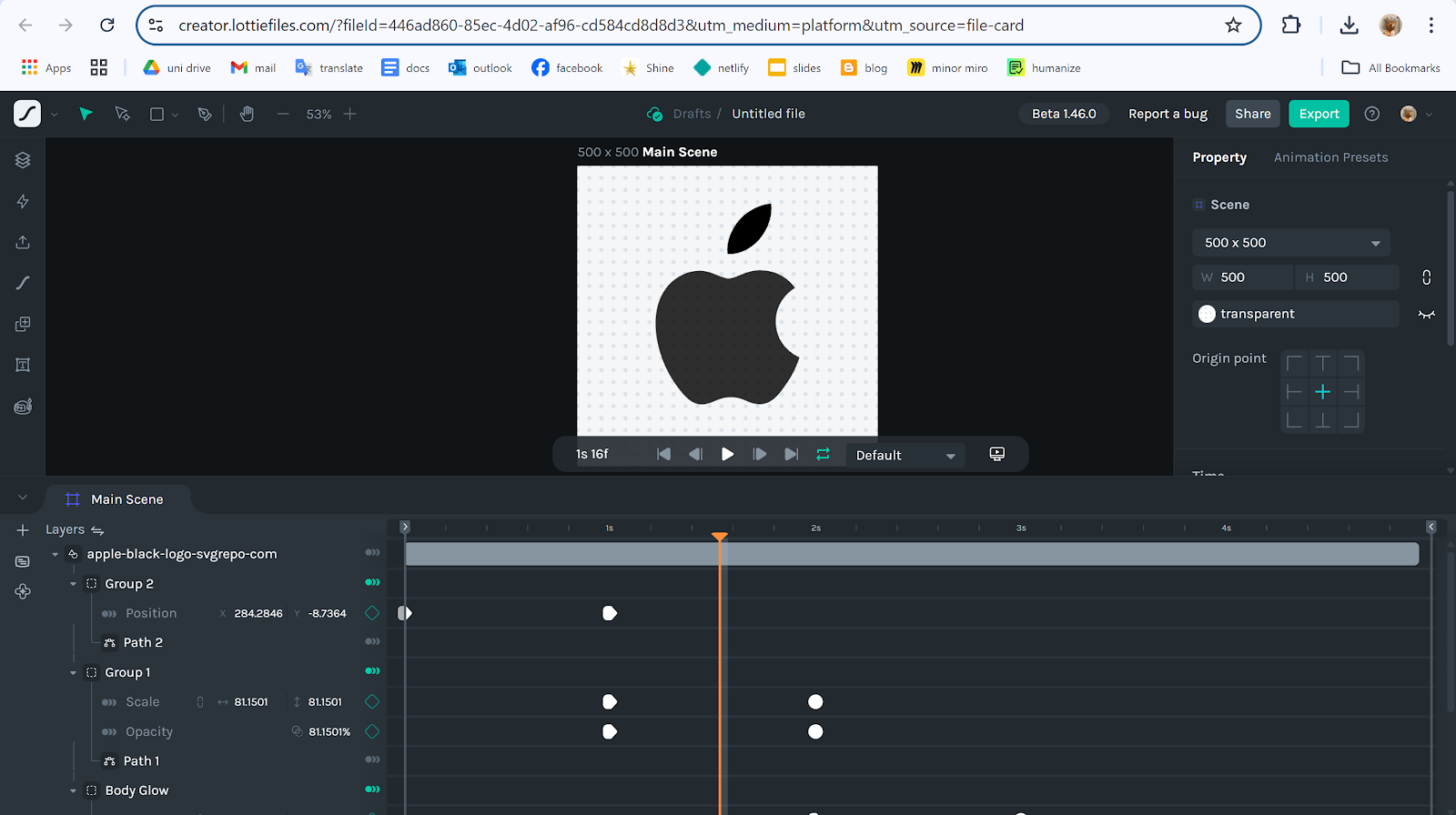Click the swap icon next to Layers
This screenshot has width=1456, height=815.
point(97,530)
